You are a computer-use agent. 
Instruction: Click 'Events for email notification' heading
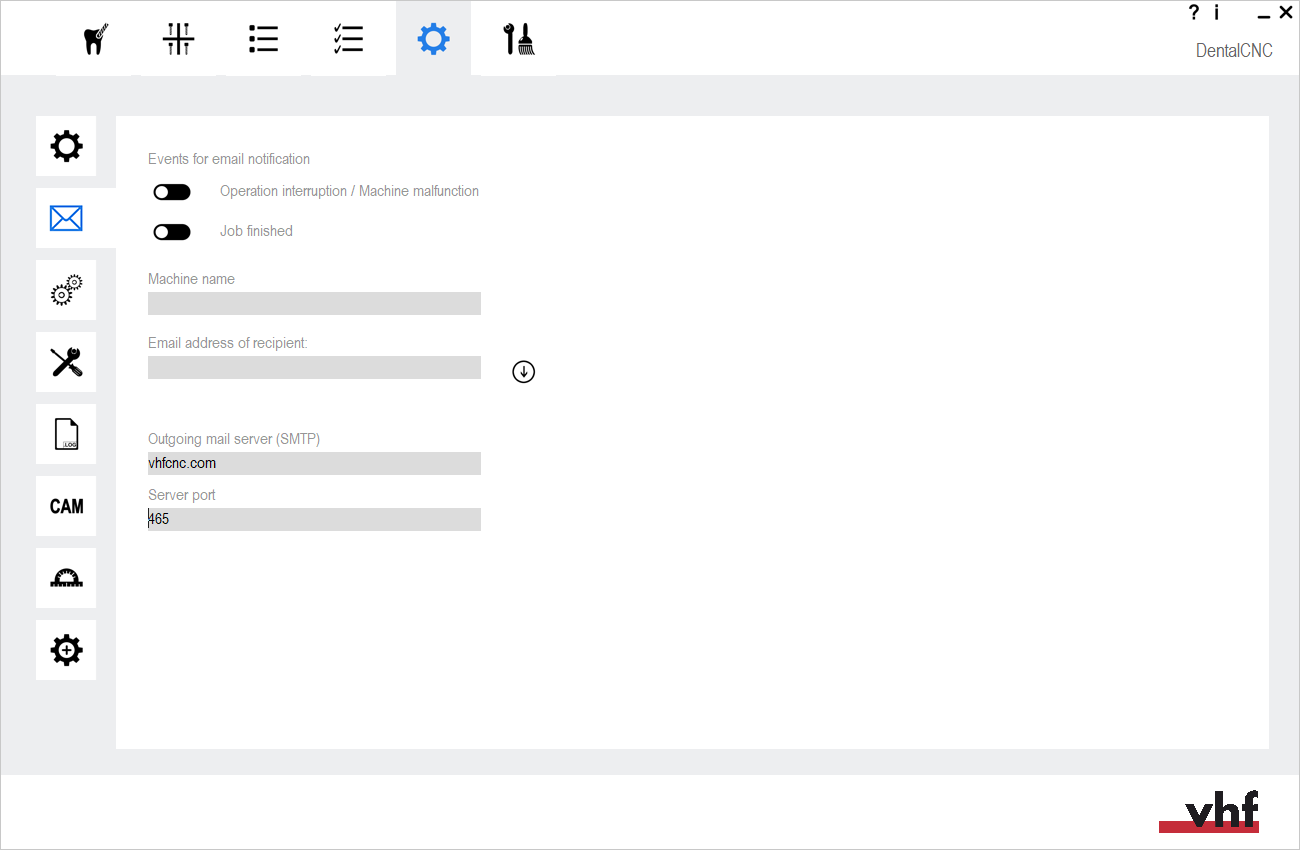pyautogui.click(x=229, y=159)
